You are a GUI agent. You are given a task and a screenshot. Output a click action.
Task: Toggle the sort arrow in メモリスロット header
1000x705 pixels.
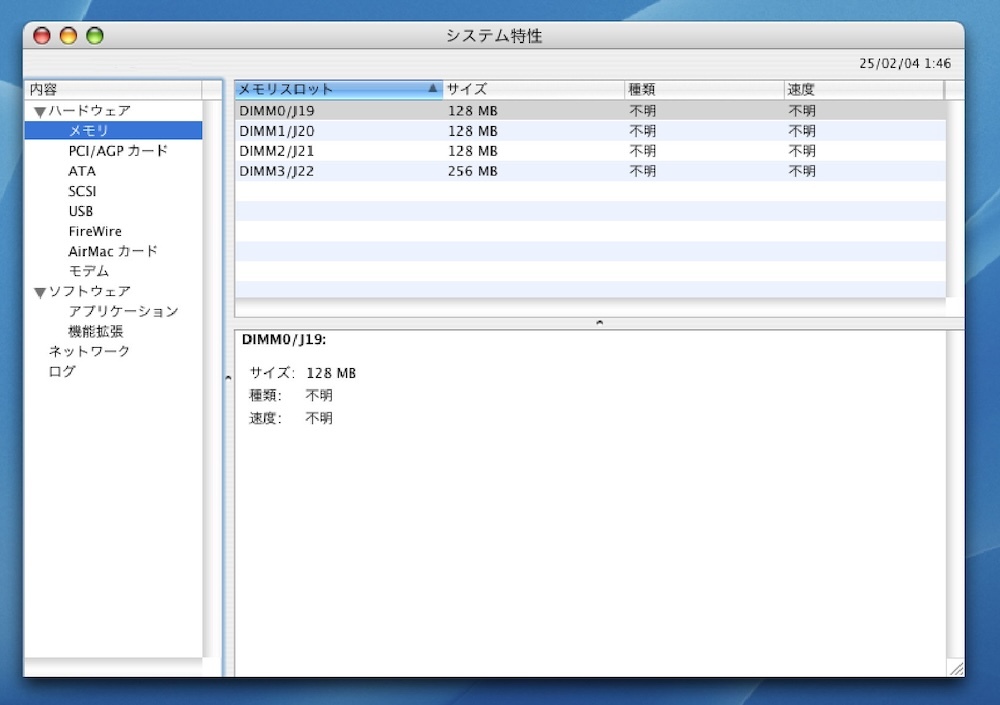(432, 89)
